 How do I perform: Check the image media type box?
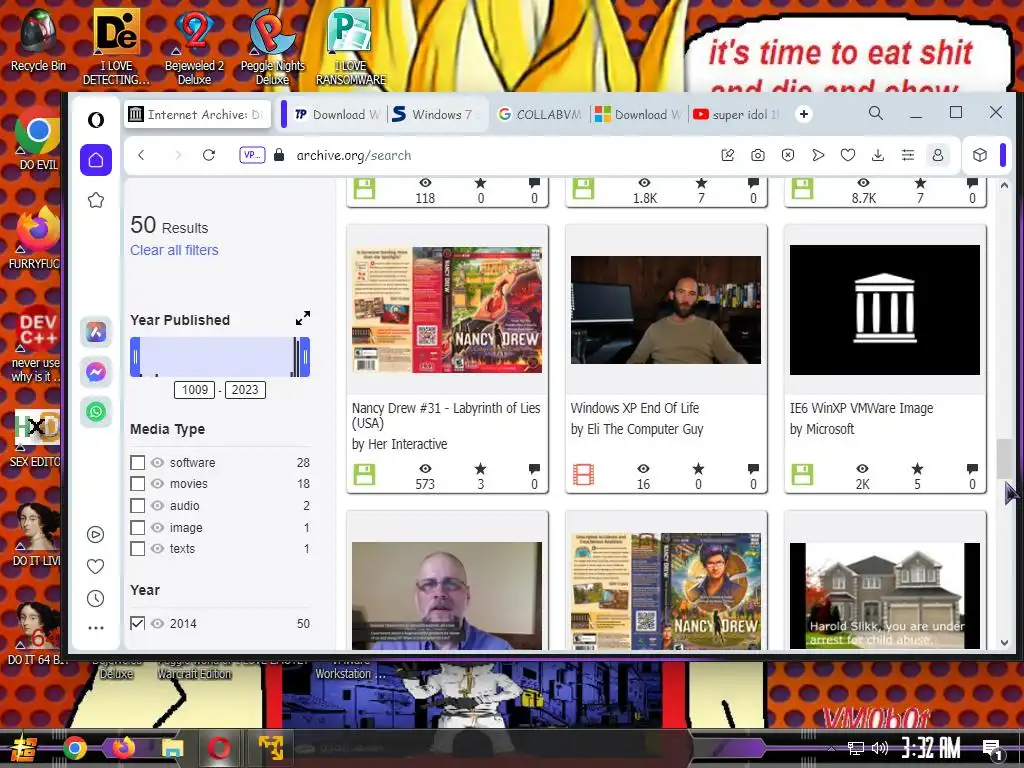(137, 527)
